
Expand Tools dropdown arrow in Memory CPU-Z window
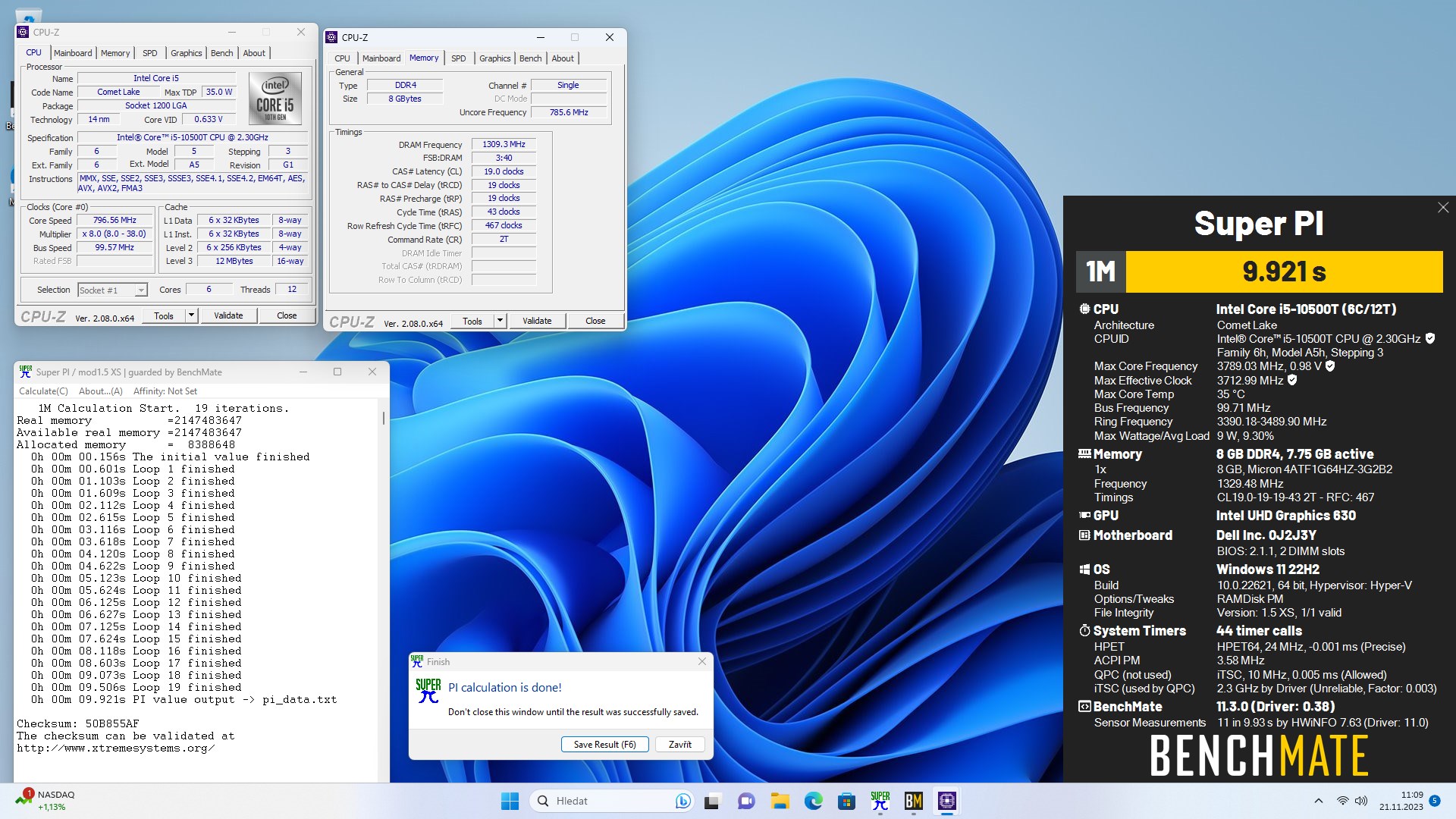point(500,321)
